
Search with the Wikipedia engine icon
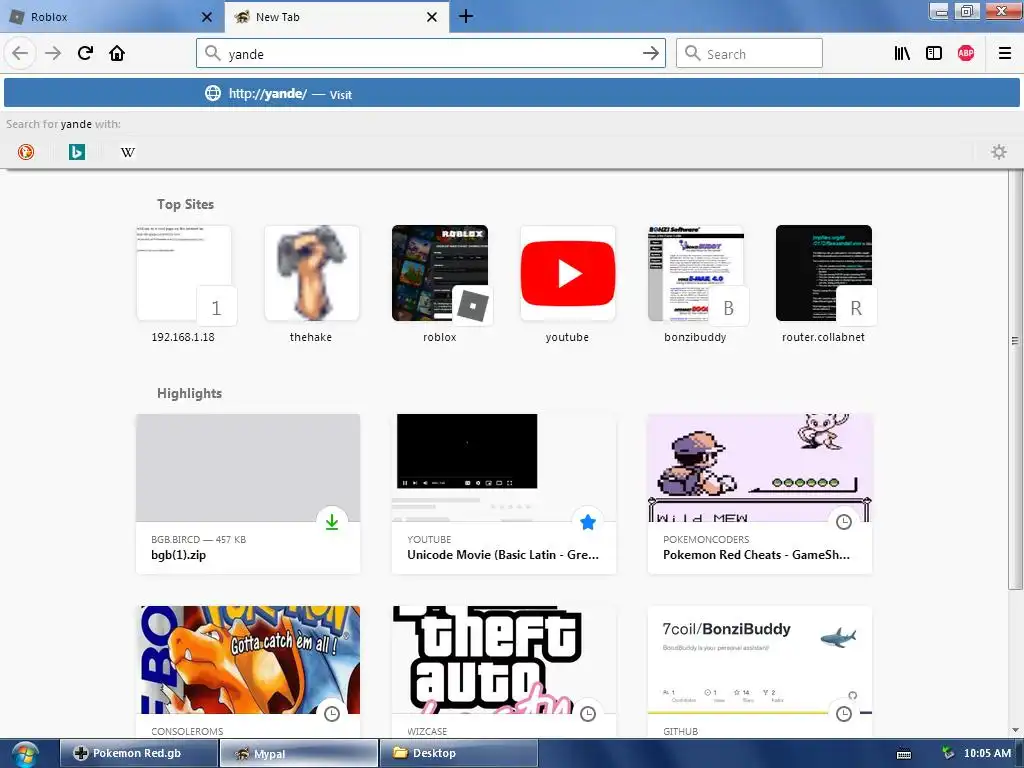(x=127, y=152)
